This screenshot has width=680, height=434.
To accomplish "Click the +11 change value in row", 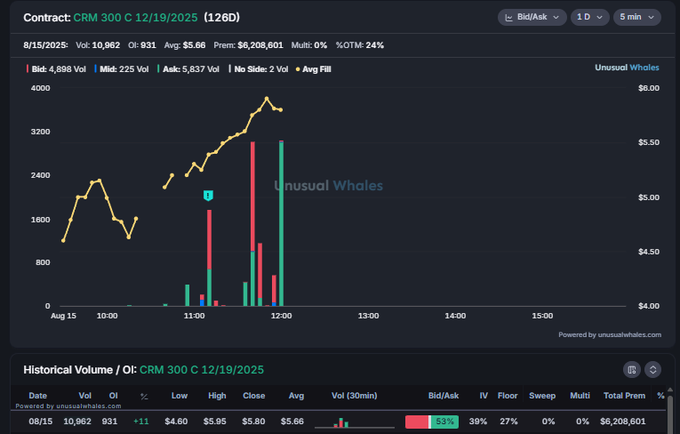I will tap(141, 421).
